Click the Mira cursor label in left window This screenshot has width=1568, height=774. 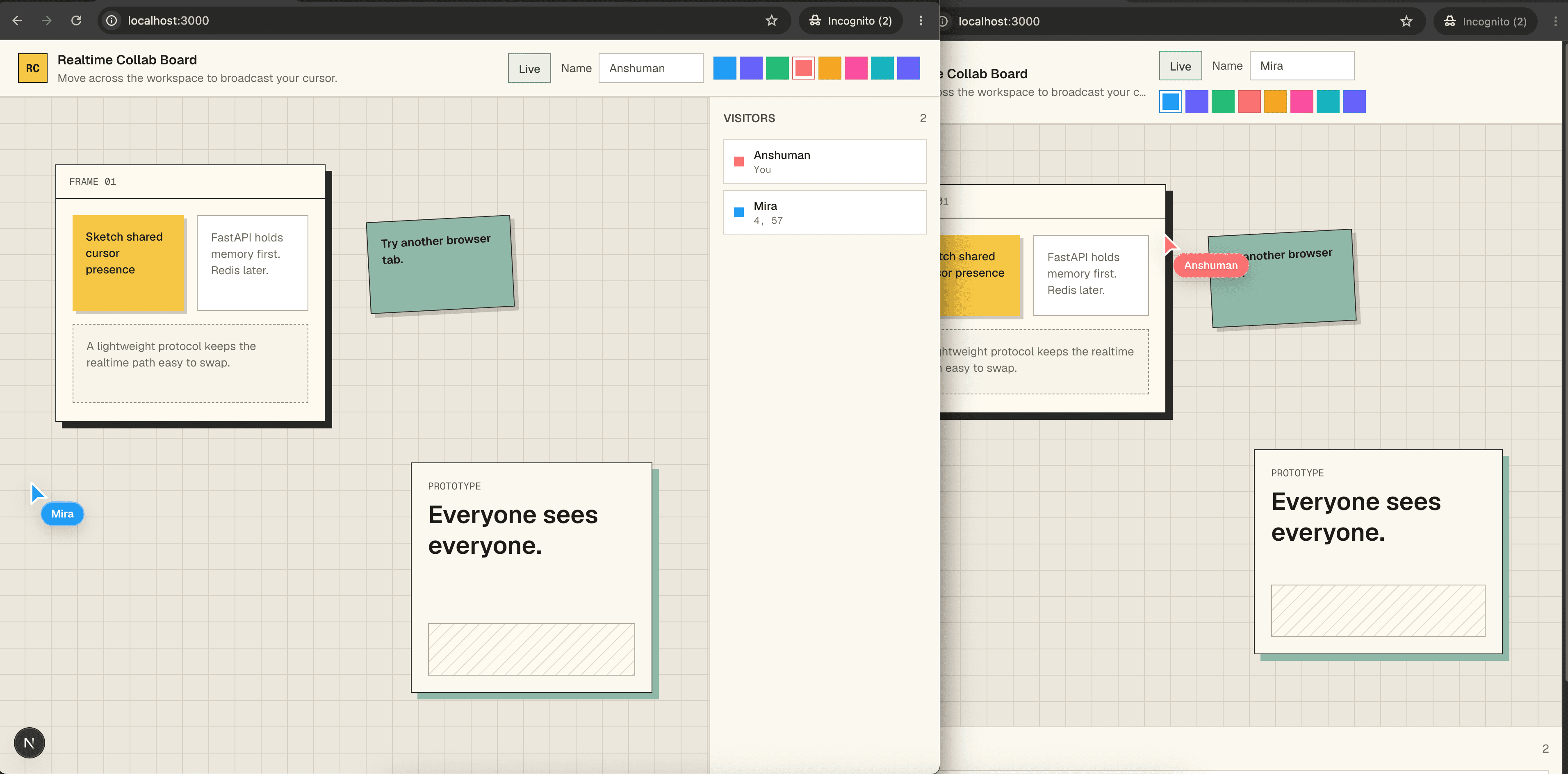tap(62, 514)
